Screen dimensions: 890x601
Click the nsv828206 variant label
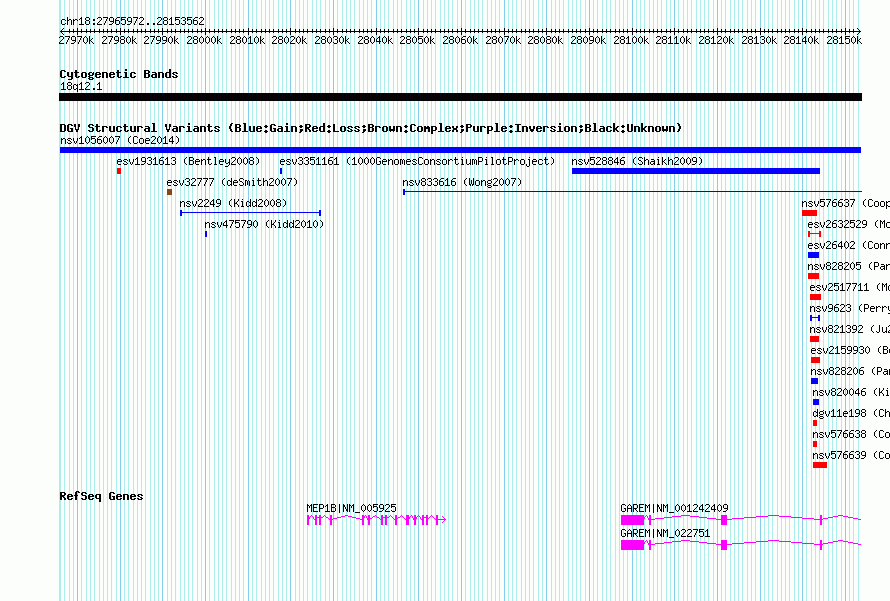pyautogui.click(x=850, y=371)
